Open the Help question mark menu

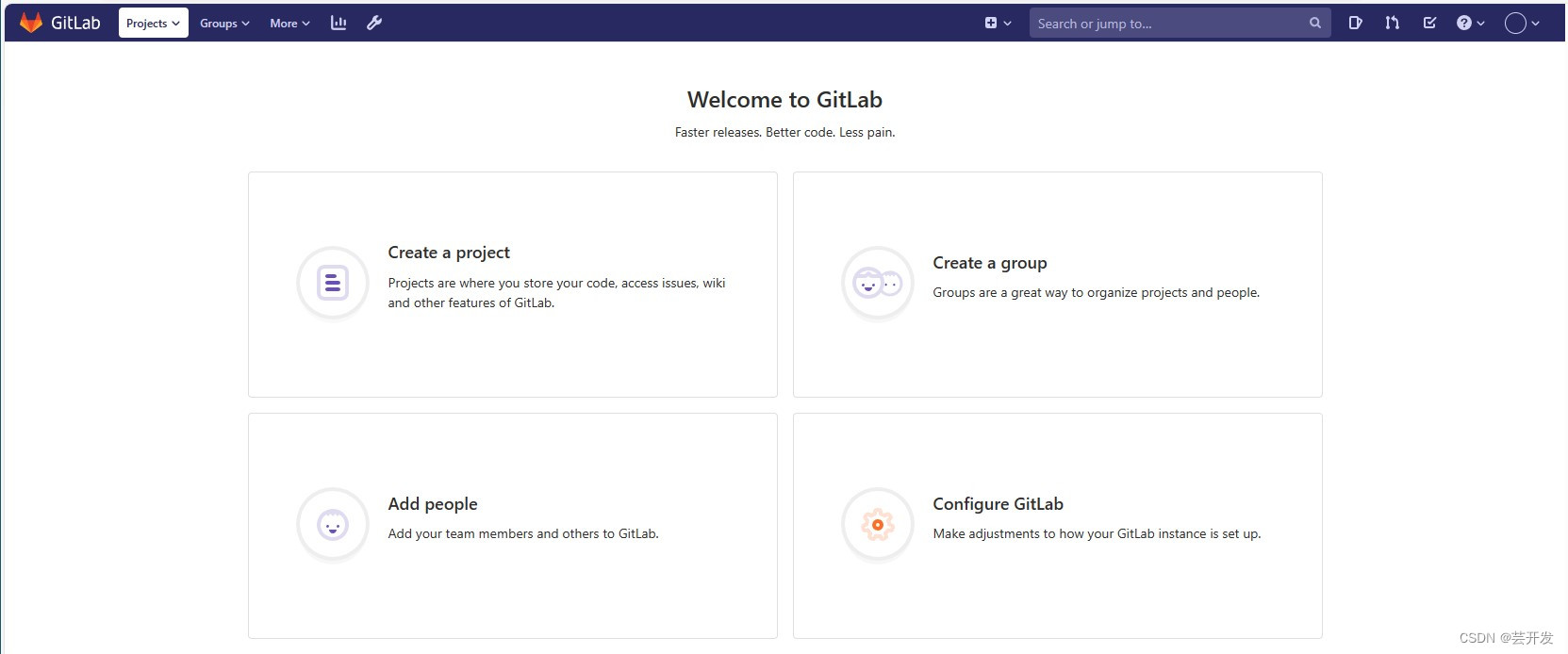tap(1470, 23)
